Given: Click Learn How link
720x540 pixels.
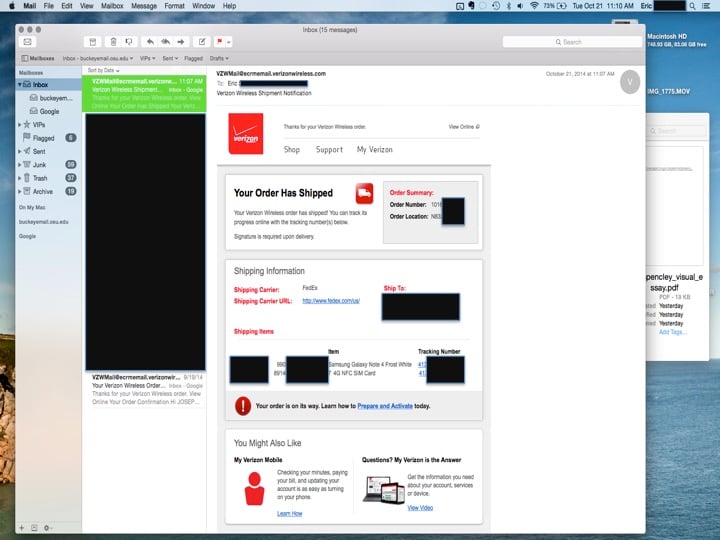Looking at the screenshot, I should pyautogui.click(x=290, y=513).
